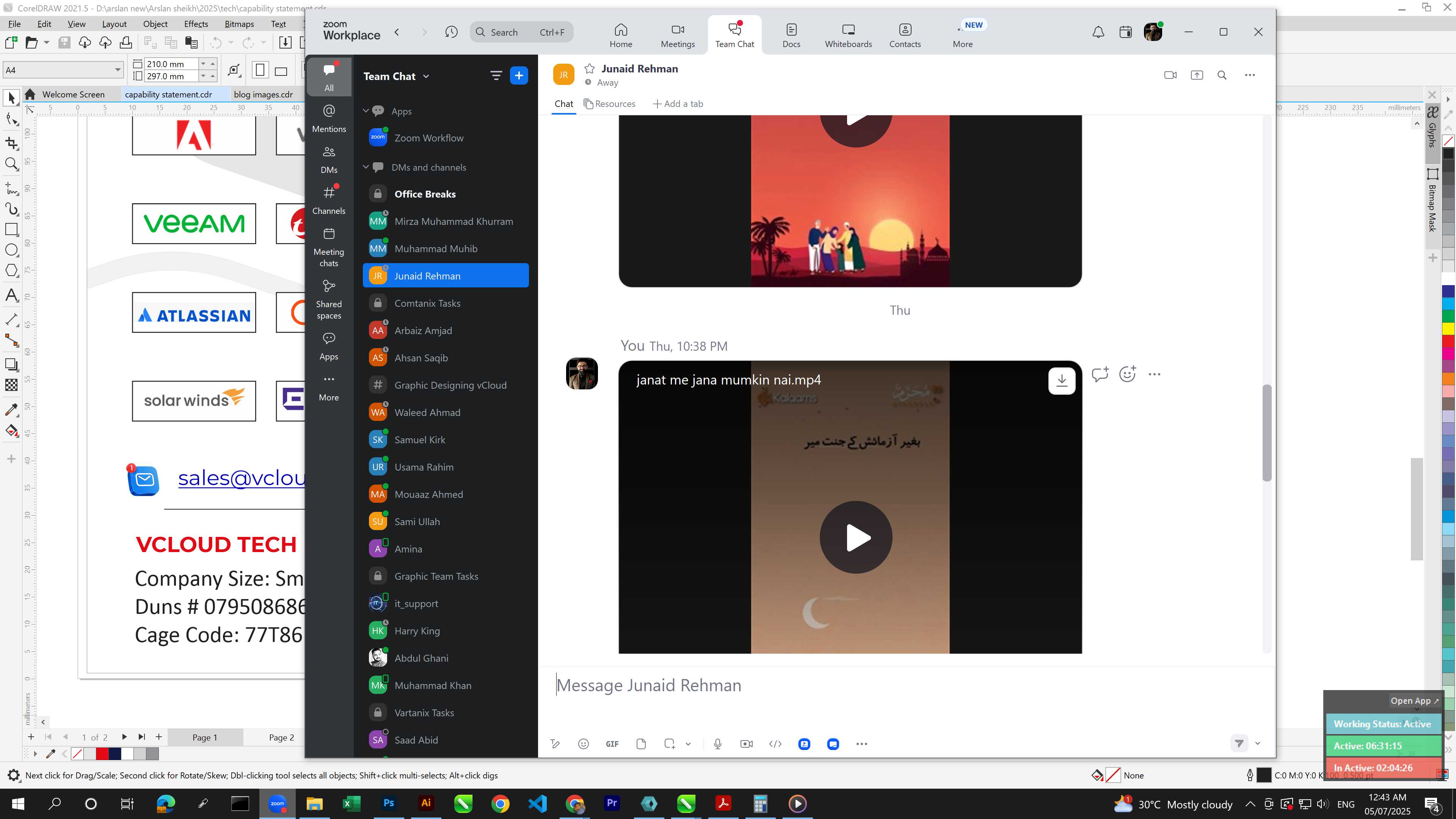1456x819 pixels.
Task: Record an audio message with microphone icon
Action: (x=718, y=744)
